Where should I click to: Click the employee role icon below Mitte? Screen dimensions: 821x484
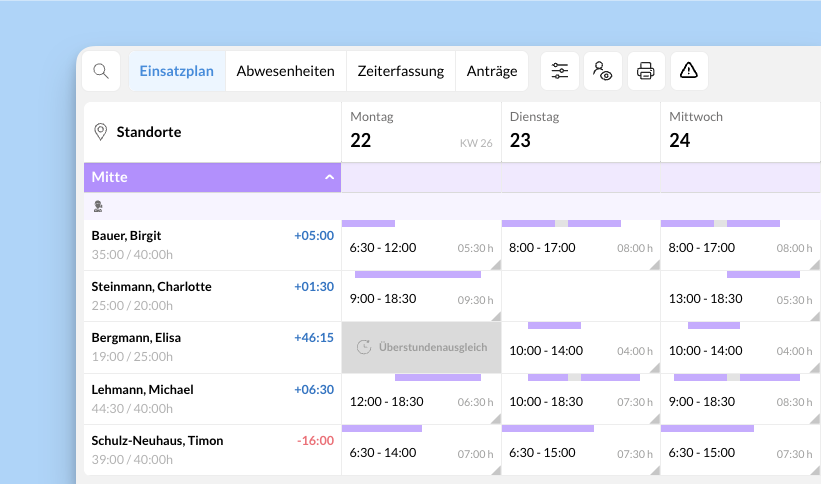pos(98,206)
